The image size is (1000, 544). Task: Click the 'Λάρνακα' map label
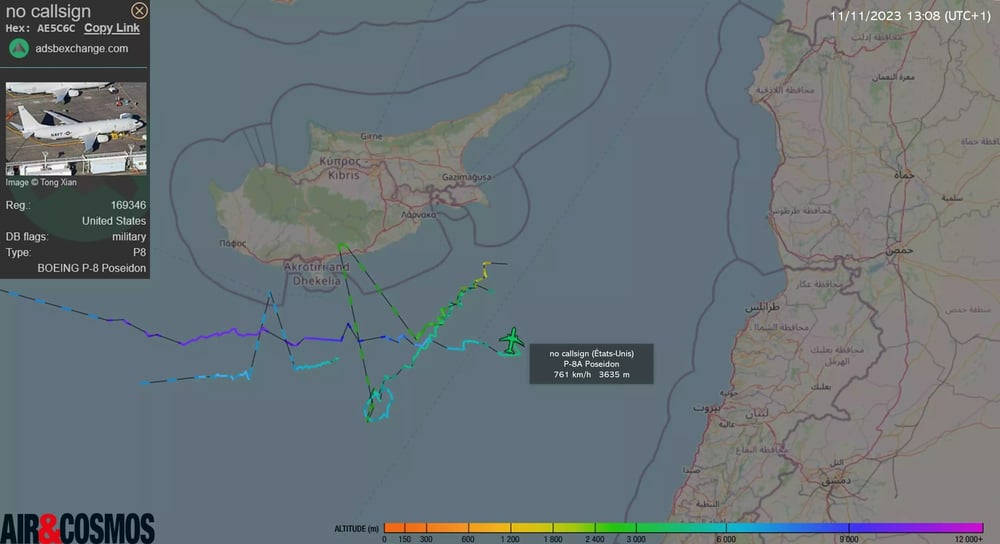418,215
